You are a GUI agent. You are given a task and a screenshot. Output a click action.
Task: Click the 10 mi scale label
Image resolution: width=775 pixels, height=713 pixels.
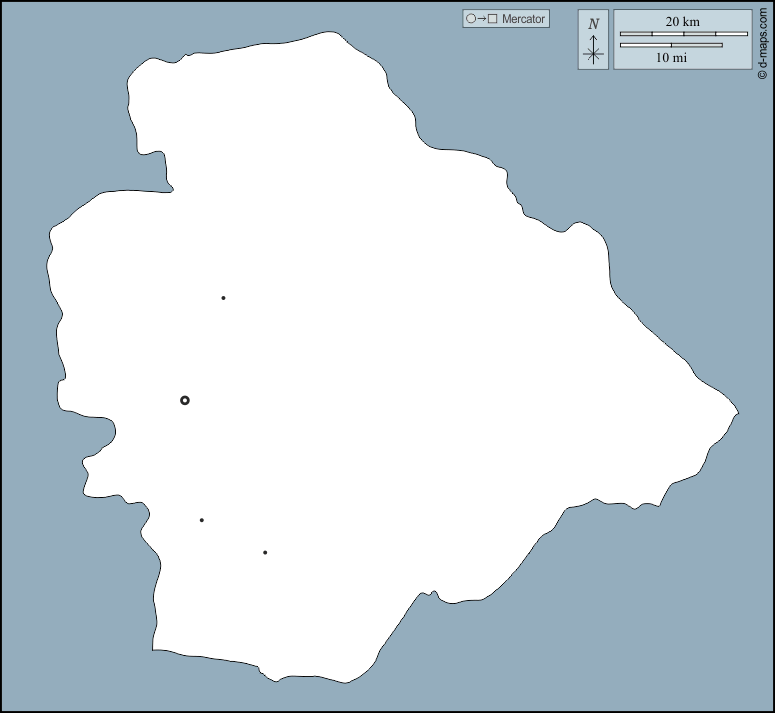(671, 58)
